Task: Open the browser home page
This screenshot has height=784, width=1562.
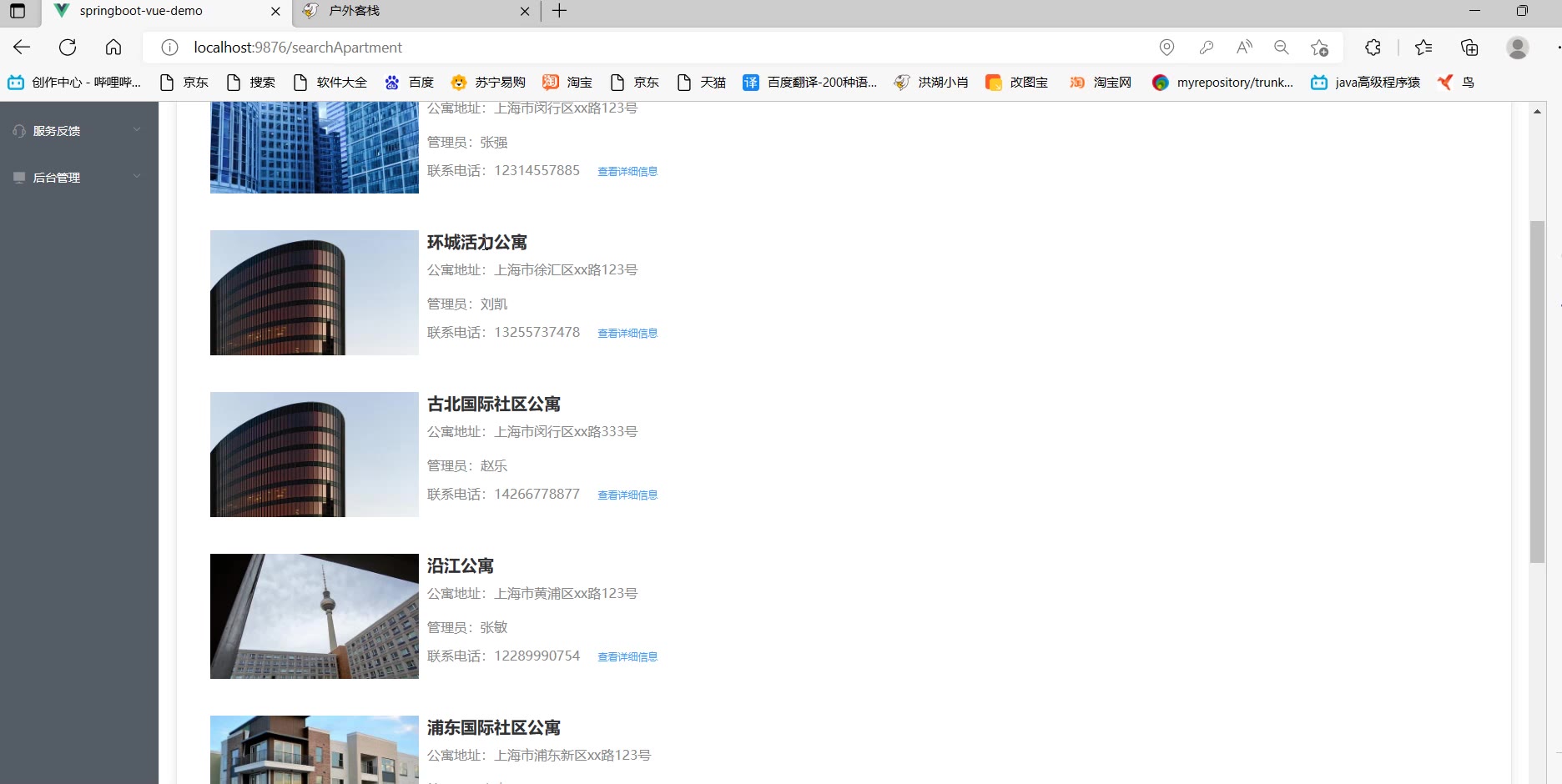Action: 113,48
